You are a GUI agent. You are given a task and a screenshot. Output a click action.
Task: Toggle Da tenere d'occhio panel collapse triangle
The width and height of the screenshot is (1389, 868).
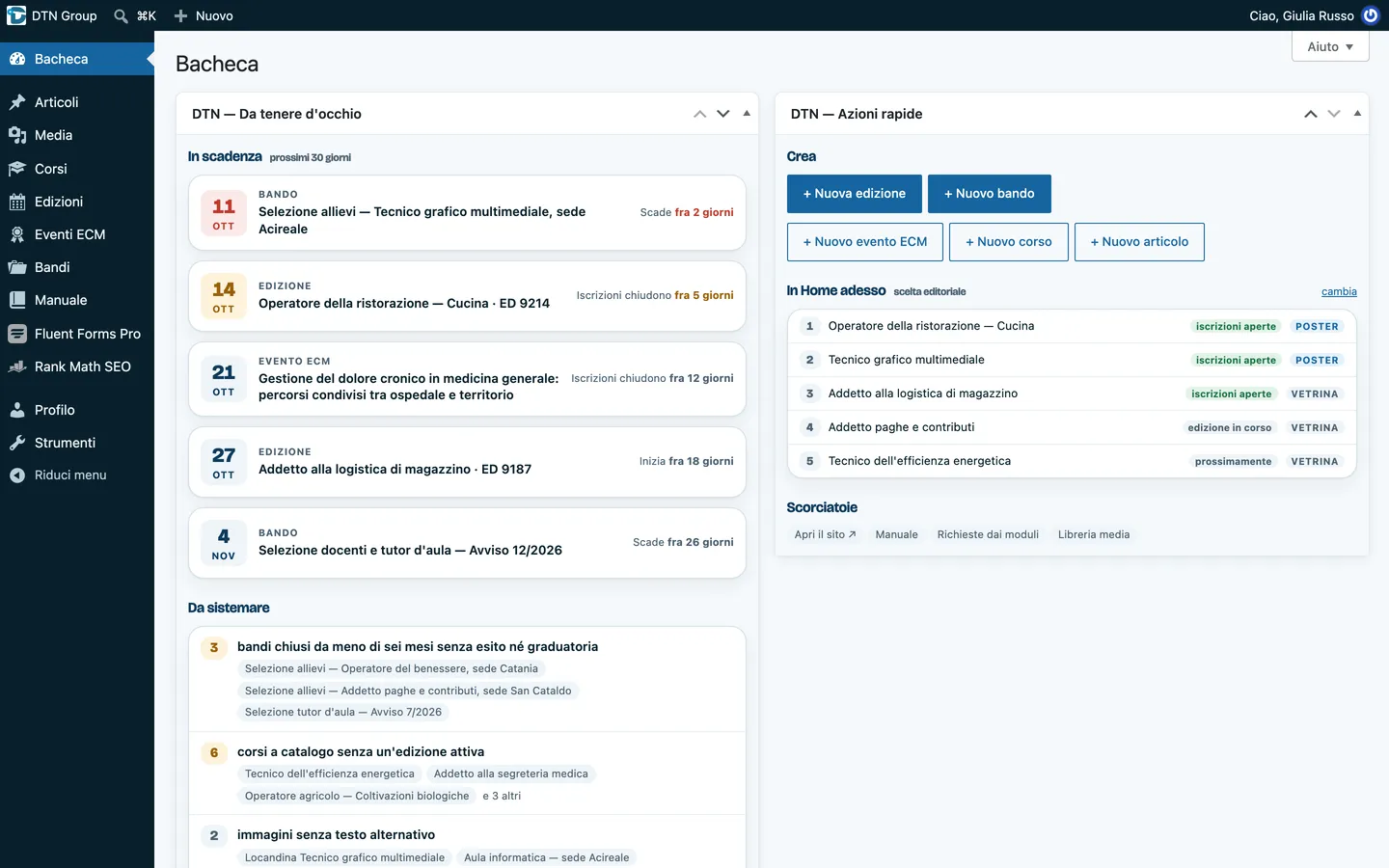(x=747, y=114)
